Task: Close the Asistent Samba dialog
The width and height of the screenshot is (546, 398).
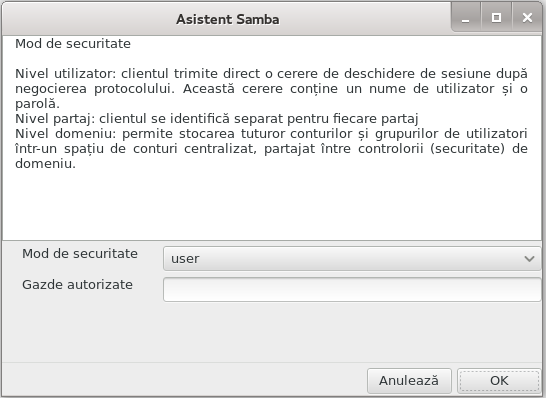Action: click(x=527, y=17)
